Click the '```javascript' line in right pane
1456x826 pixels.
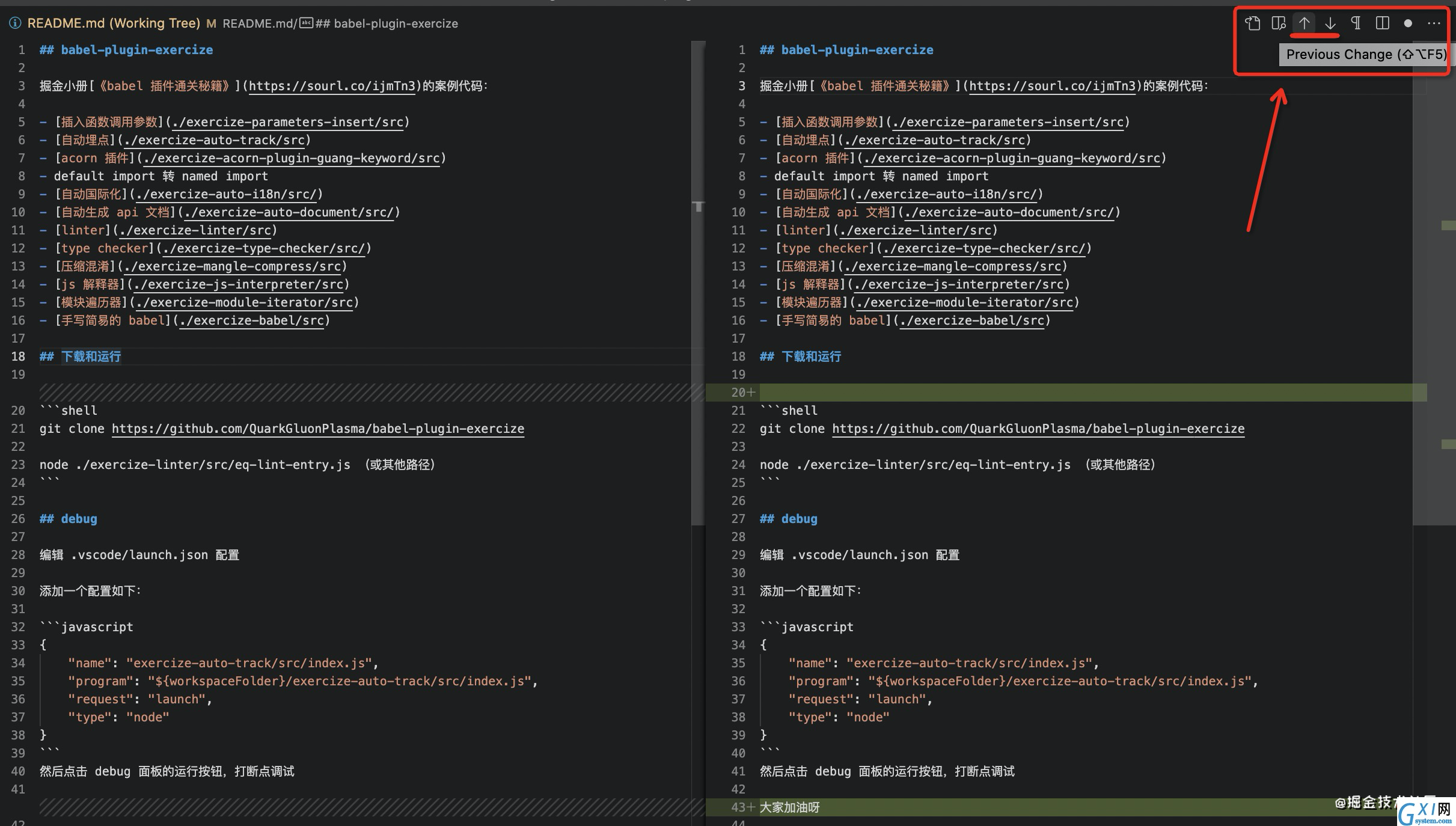807,627
